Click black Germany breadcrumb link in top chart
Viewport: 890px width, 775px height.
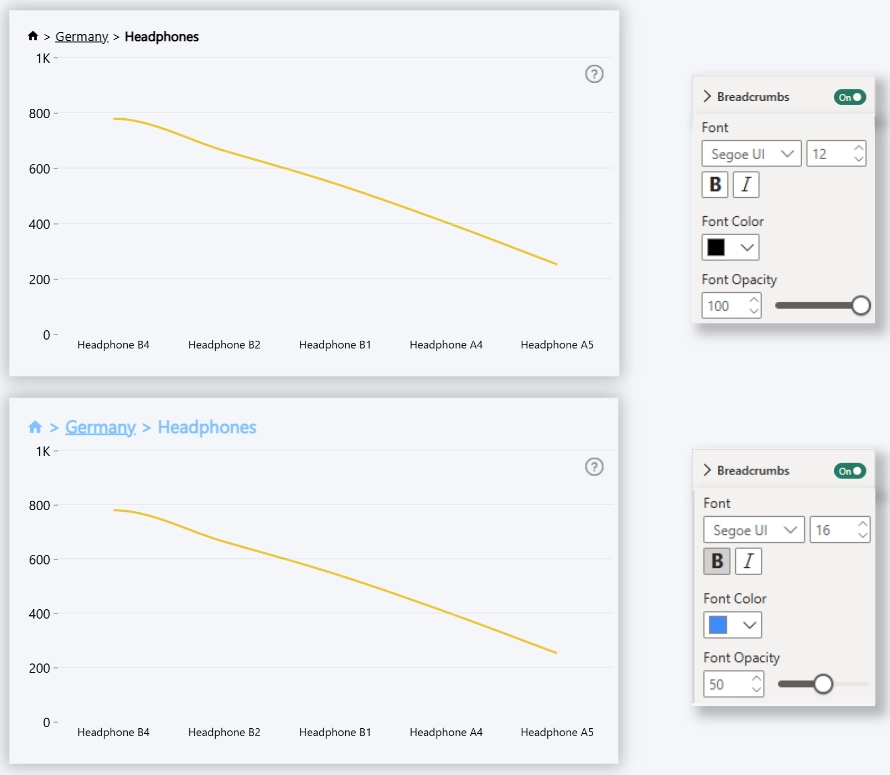click(82, 37)
